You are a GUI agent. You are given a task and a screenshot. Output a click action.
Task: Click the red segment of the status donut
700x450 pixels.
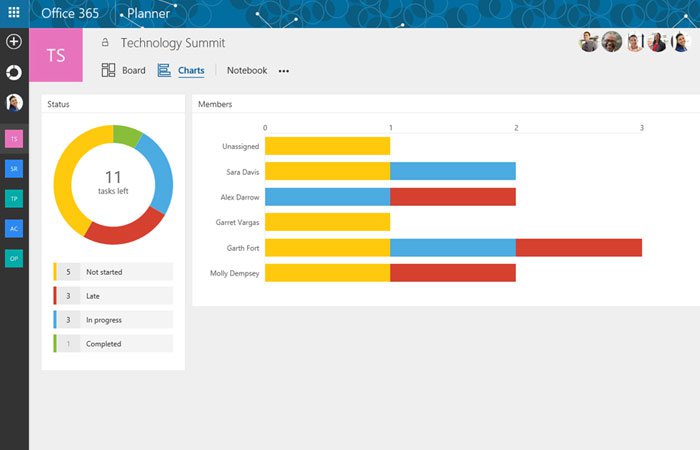point(126,232)
